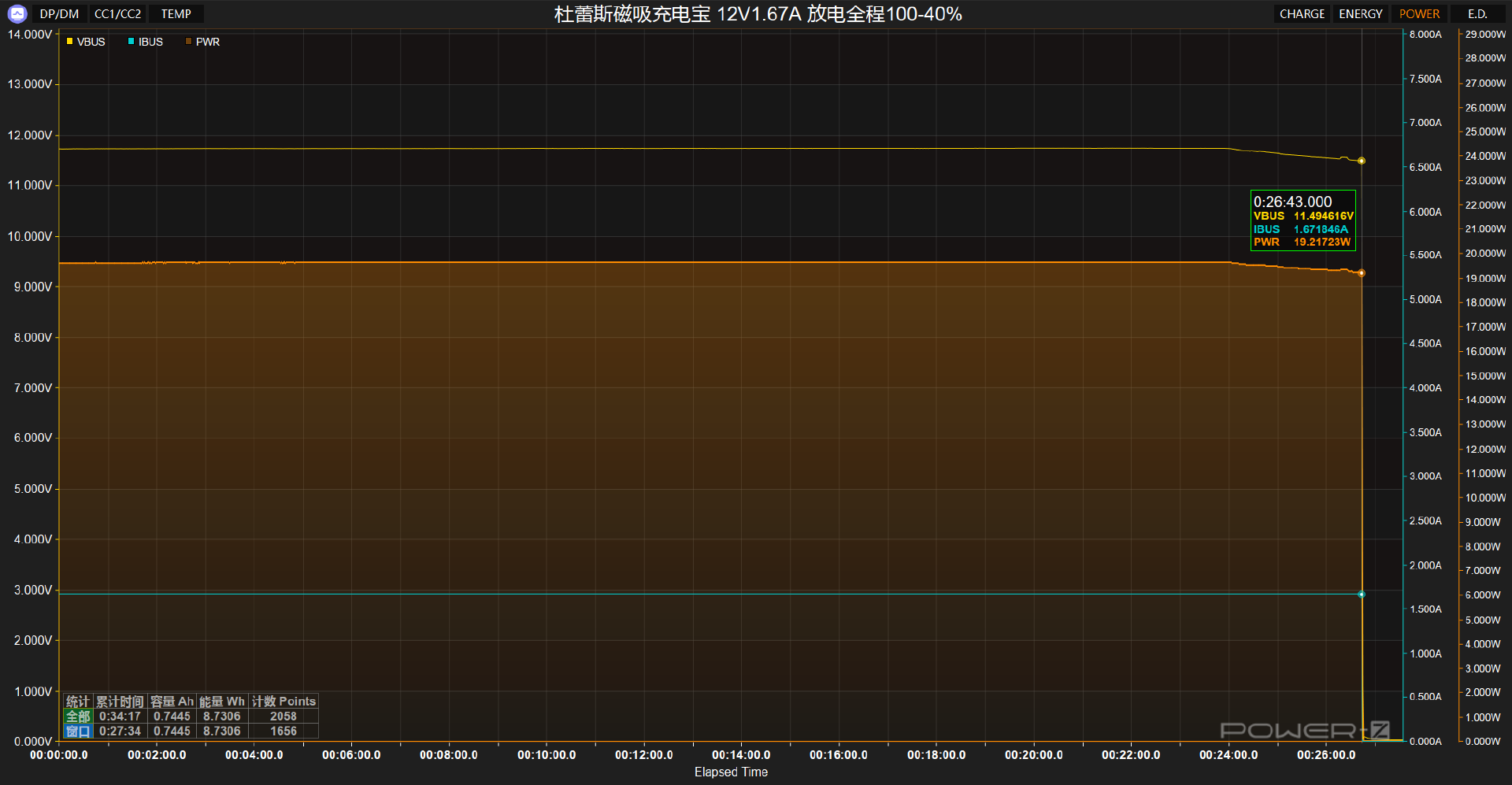Click the yellow VBUS color swatch
The width and height of the screenshot is (1512, 785).
70,42
